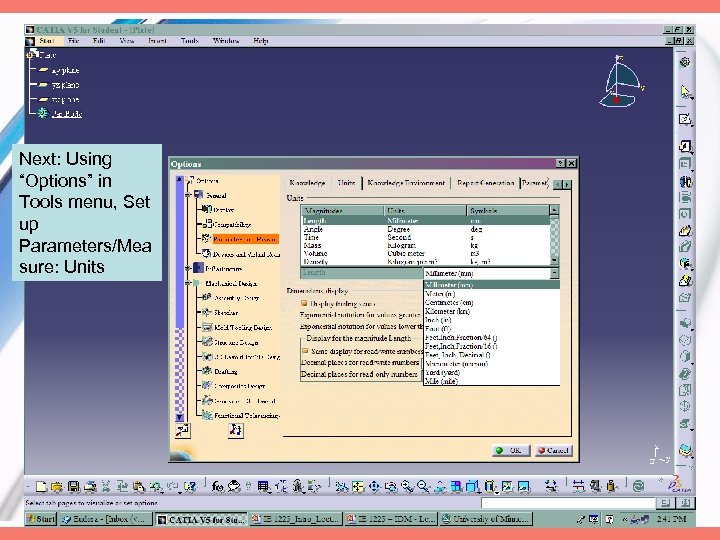720x540 pixels.
Task: Click the units table scrollbar down arrow
Action: pyautogui.click(x=554, y=260)
